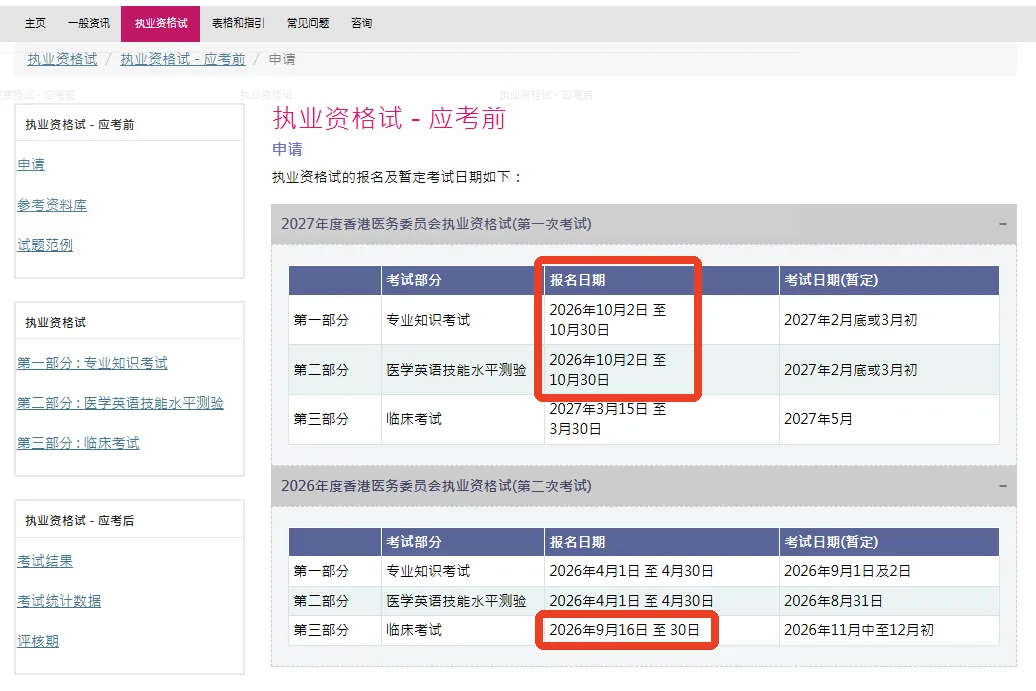Open the 考试统计数据 sidebar link

(x=59, y=601)
